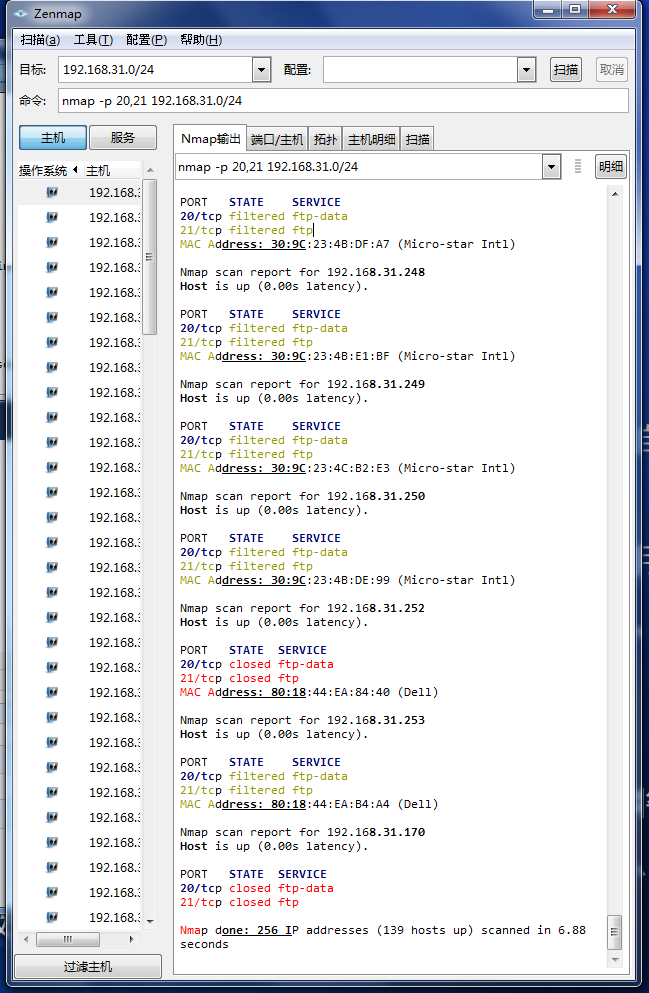Select the 服务 services toggle button
Viewport: 649px width, 993px height.
[x=123, y=137]
